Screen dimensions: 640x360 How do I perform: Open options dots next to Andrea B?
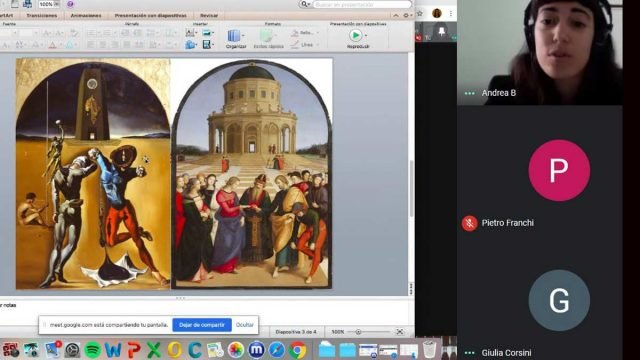(469, 93)
